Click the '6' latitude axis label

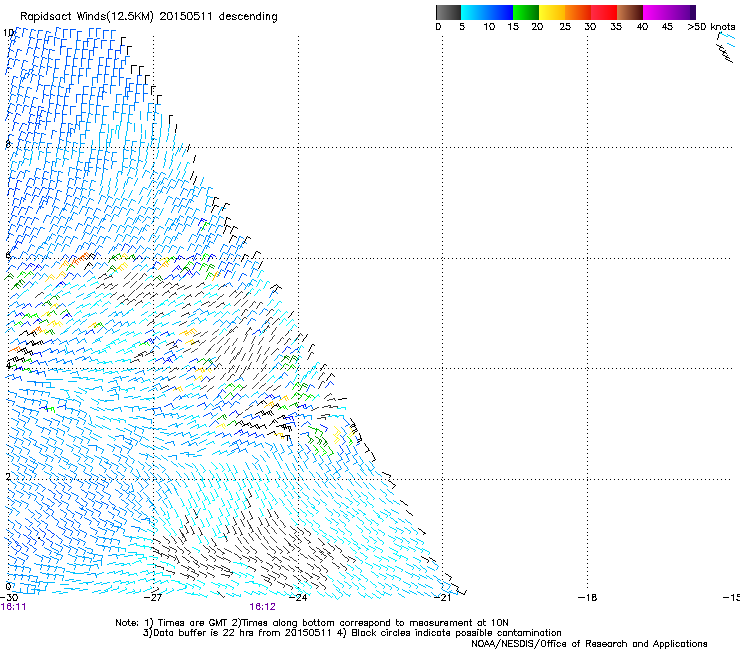8,255
